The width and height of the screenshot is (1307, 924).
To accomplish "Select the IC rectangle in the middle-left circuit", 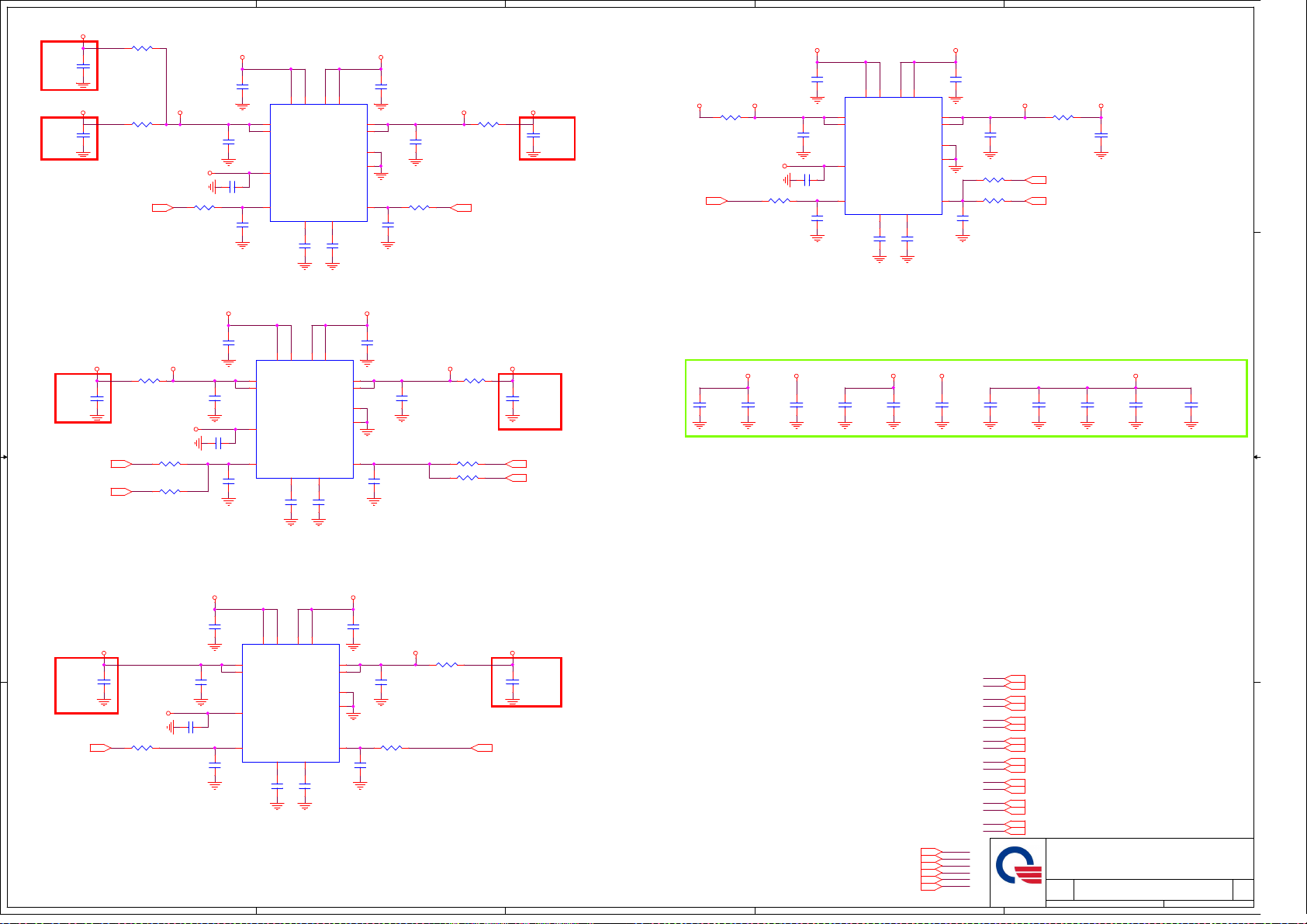I will tap(304, 419).
